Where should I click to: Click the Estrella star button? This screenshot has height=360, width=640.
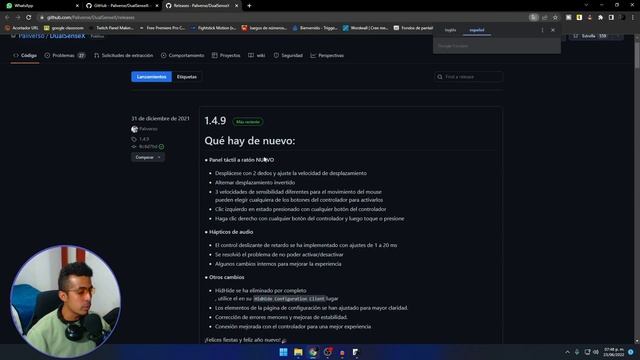coord(590,36)
